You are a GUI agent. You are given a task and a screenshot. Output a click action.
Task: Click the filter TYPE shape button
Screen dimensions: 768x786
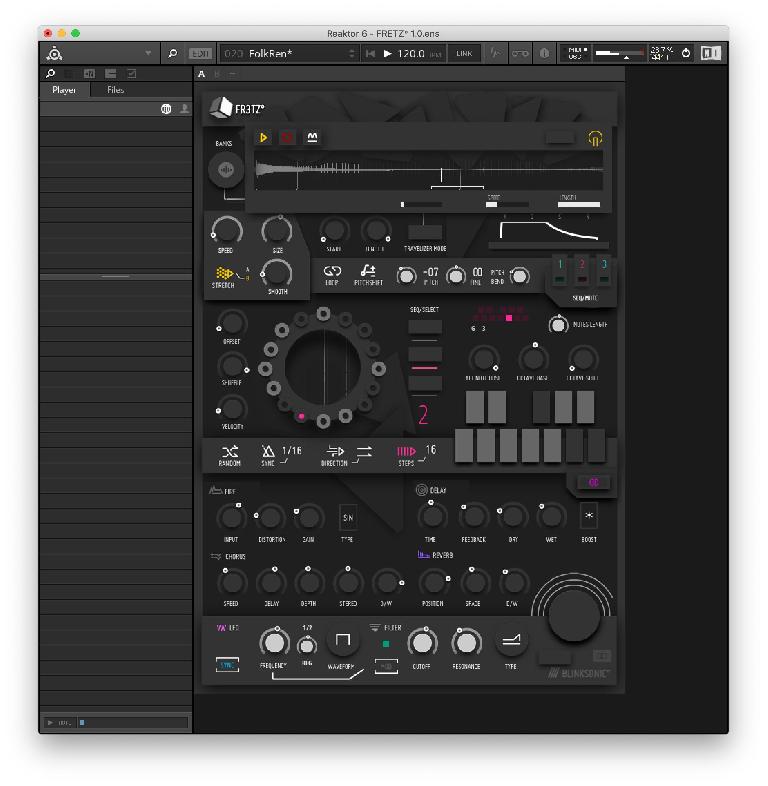tap(511, 640)
